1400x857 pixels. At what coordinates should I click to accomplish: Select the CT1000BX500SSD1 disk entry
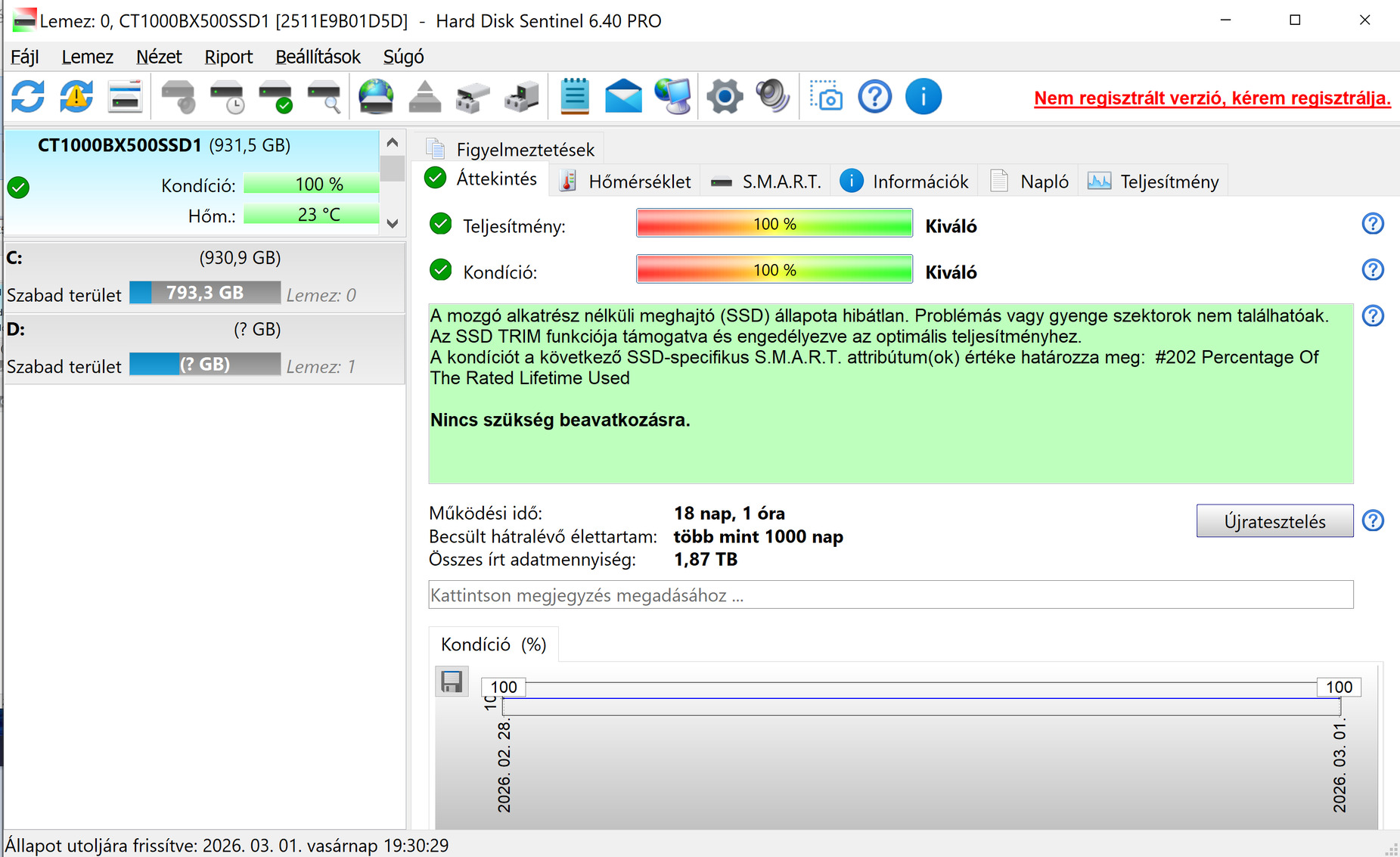[192, 182]
